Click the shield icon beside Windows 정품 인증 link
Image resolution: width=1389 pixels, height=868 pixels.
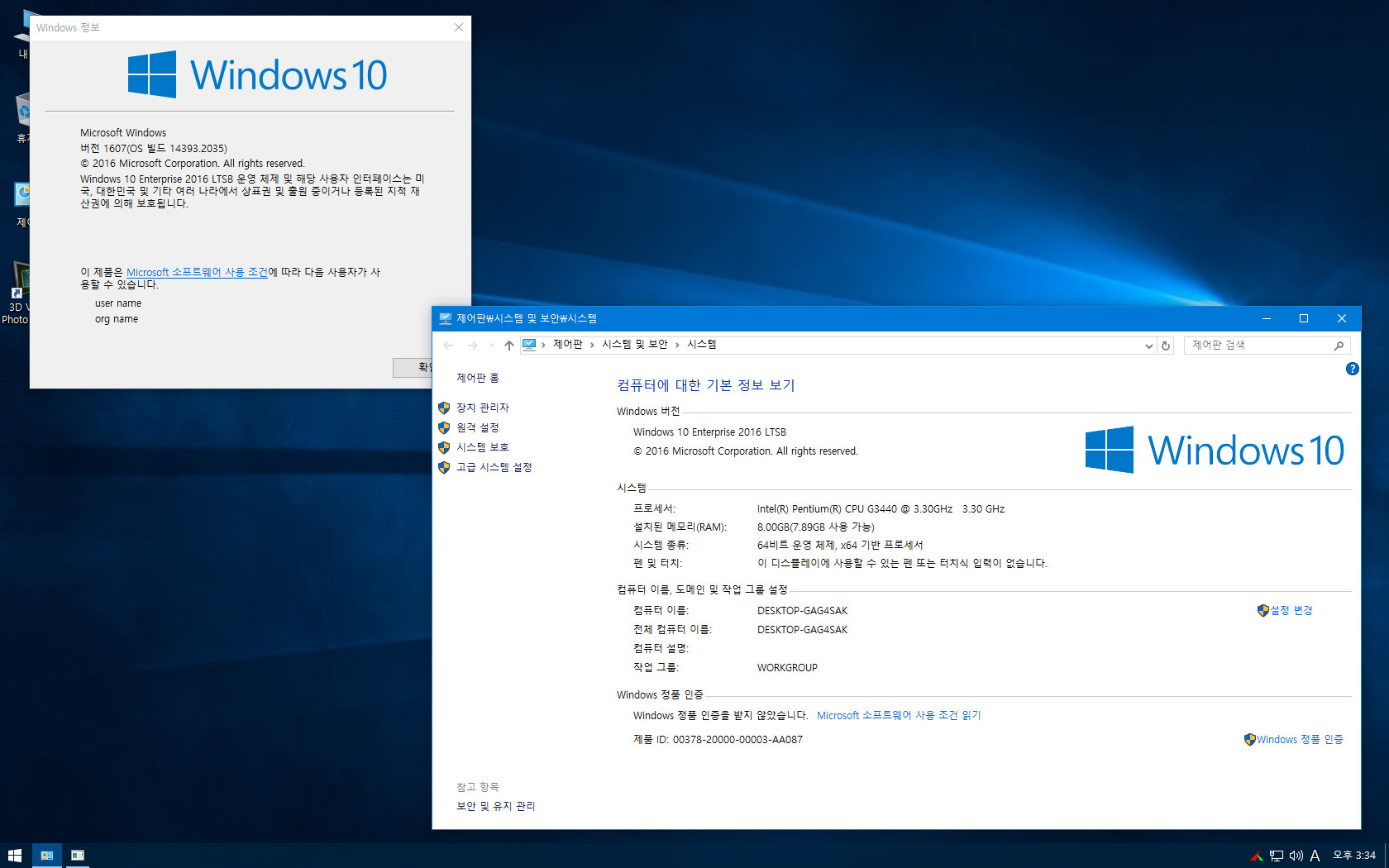pyautogui.click(x=1249, y=739)
